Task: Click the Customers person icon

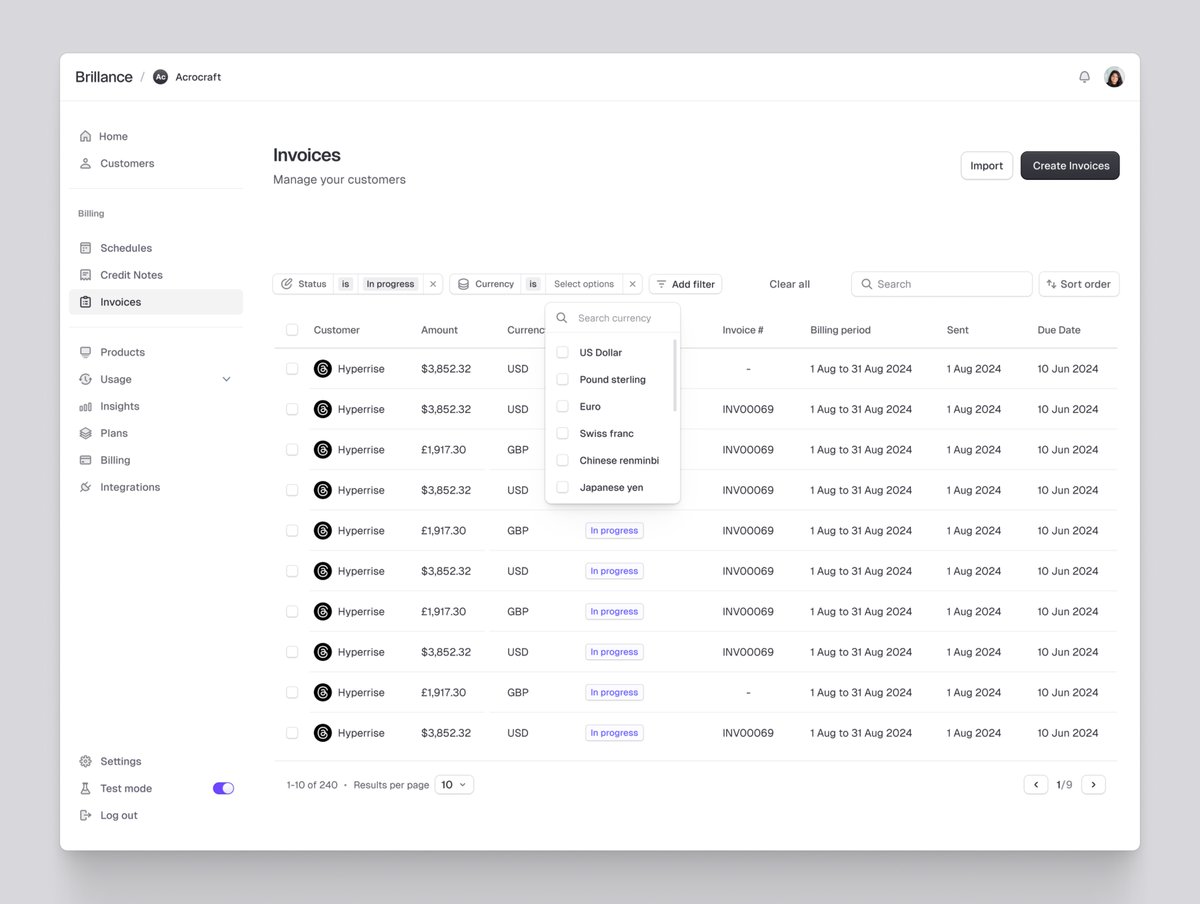Action: 85,163
